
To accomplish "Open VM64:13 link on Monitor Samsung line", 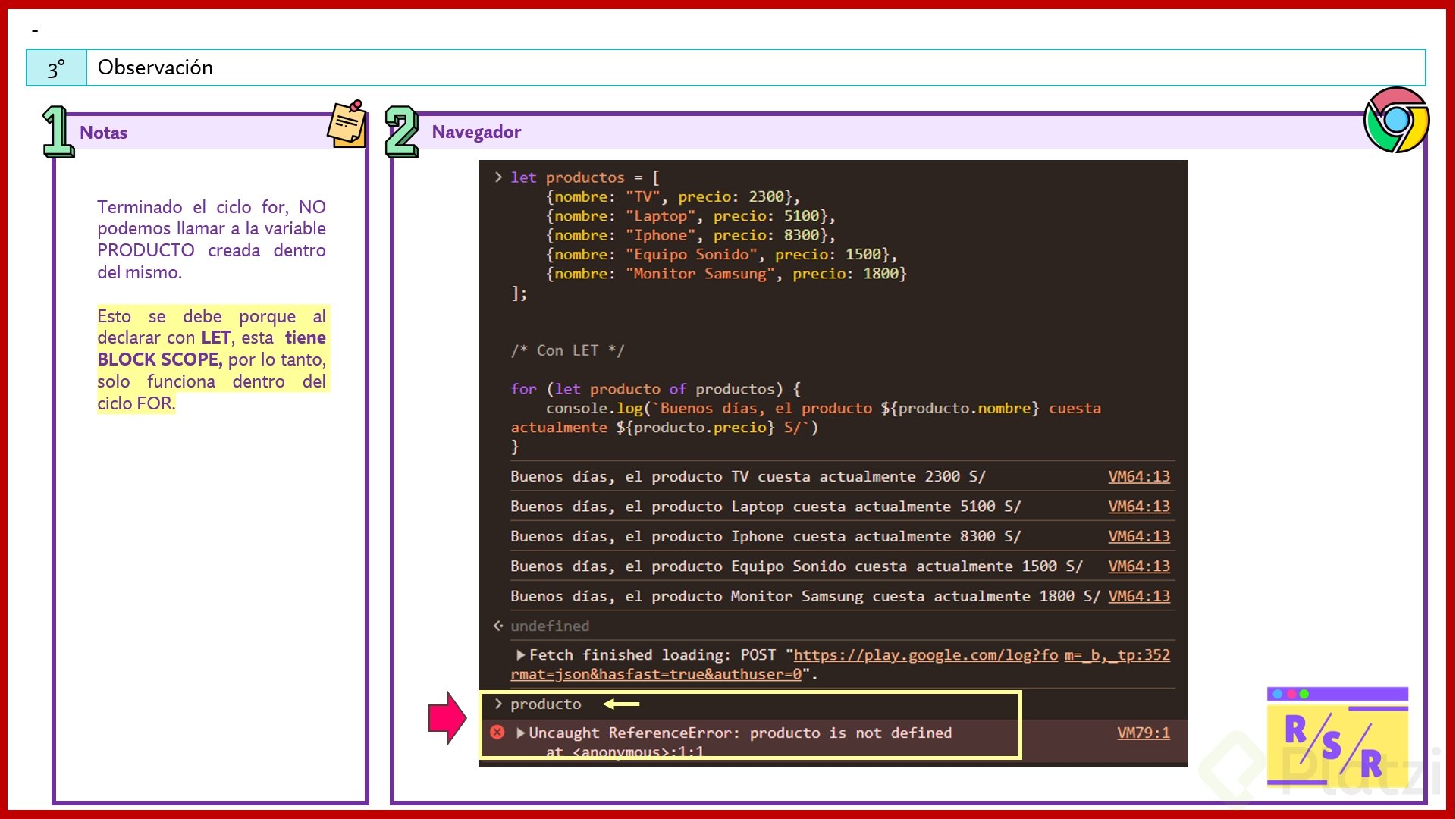I will pos(1138,596).
